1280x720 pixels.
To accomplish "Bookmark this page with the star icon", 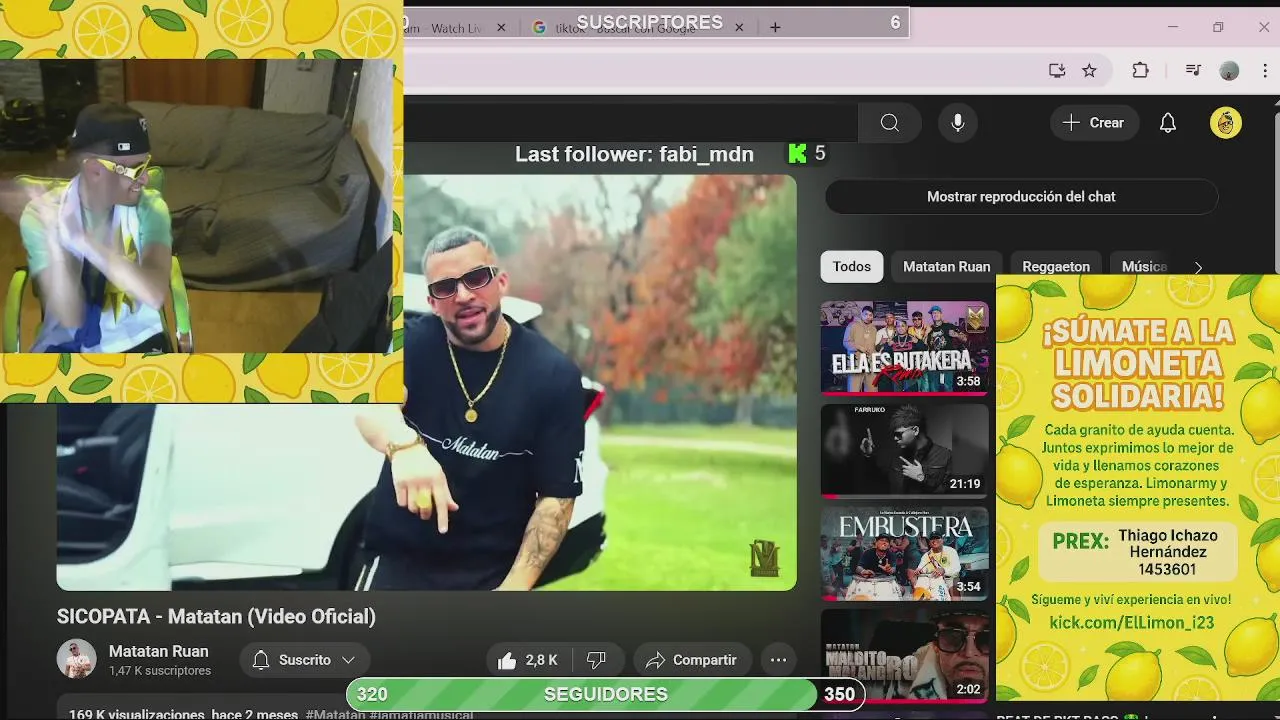I will pos(1089,70).
